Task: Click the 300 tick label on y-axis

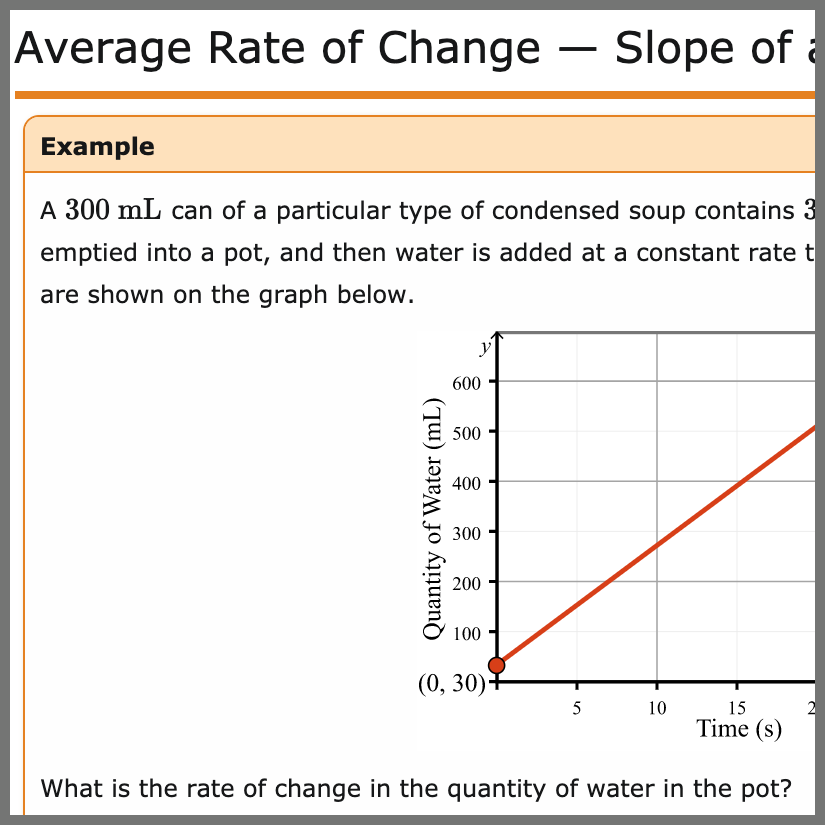Action: pos(466,532)
